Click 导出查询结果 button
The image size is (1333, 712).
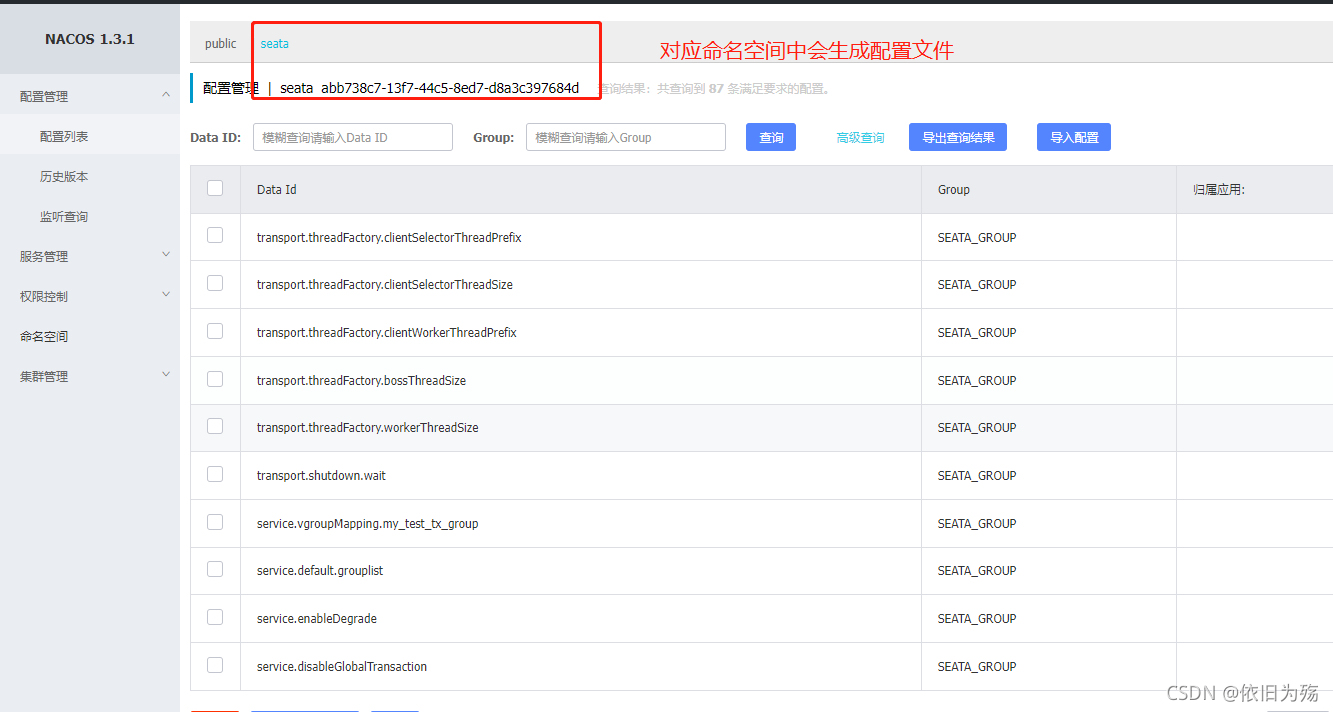[x=958, y=137]
